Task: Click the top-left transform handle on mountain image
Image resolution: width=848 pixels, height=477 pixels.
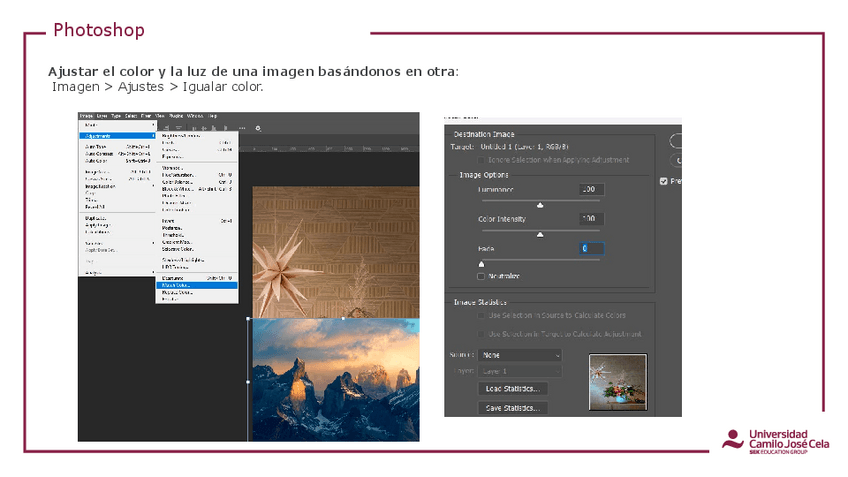Action: tap(249, 319)
